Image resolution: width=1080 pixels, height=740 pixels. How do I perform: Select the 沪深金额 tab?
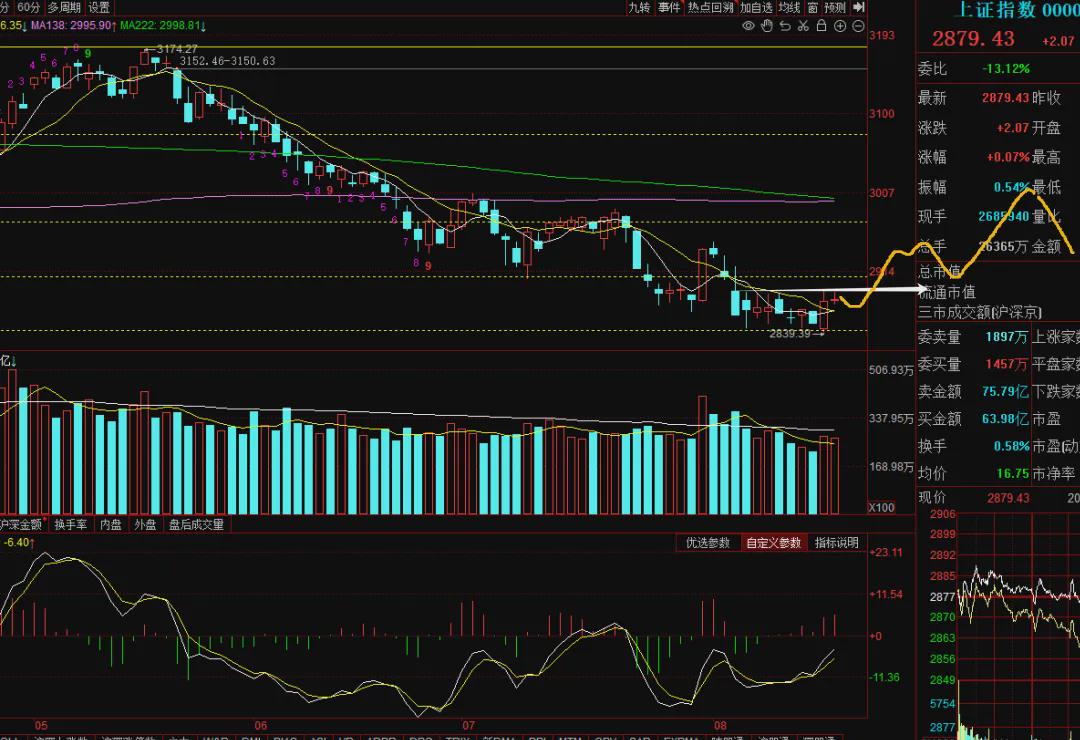click(22, 524)
